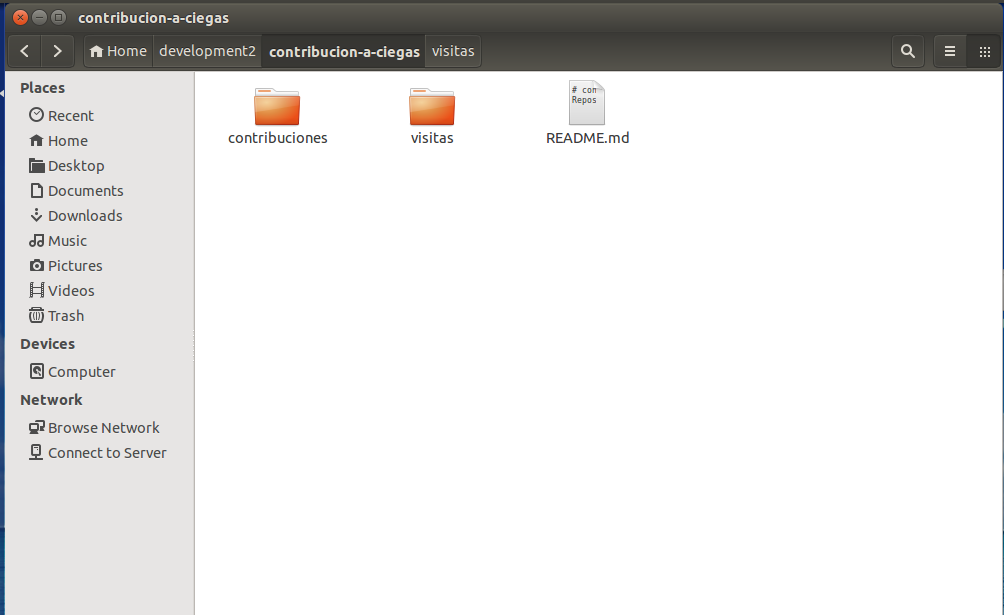Go to Home in path bar
The image size is (1004, 615).
118,51
